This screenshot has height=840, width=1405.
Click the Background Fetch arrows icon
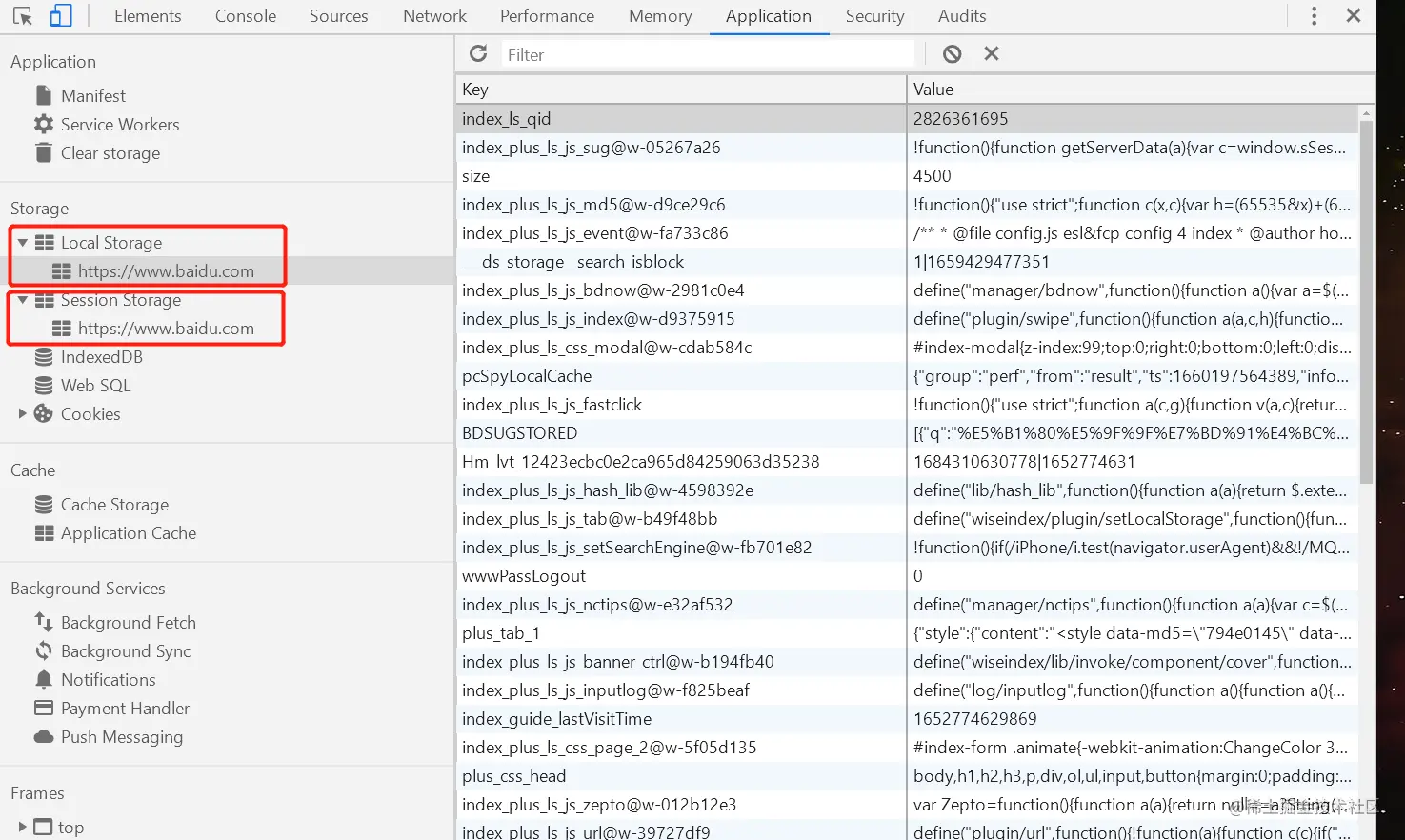pyautogui.click(x=44, y=622)
